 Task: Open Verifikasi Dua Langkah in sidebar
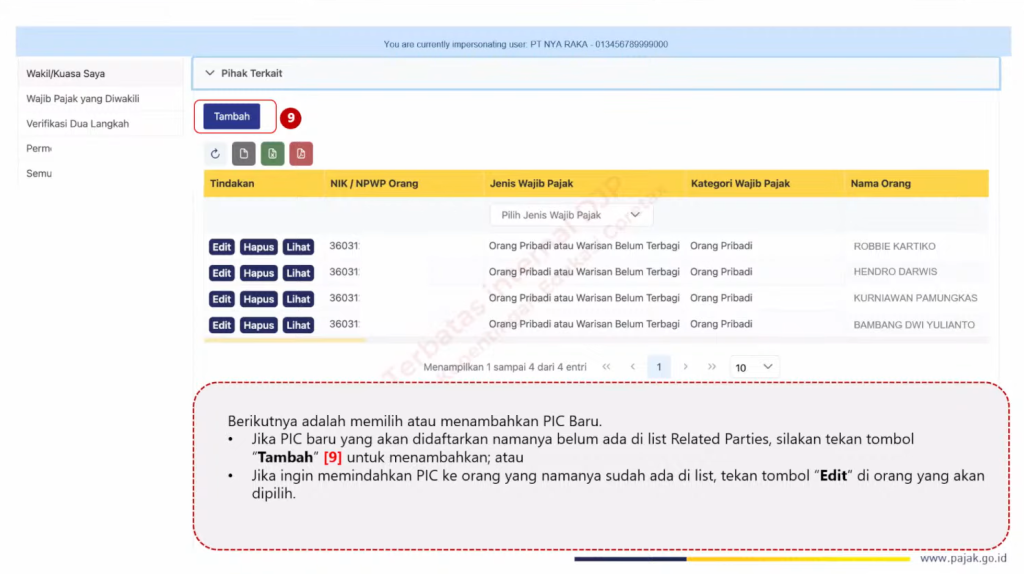(x=77, y=123)
